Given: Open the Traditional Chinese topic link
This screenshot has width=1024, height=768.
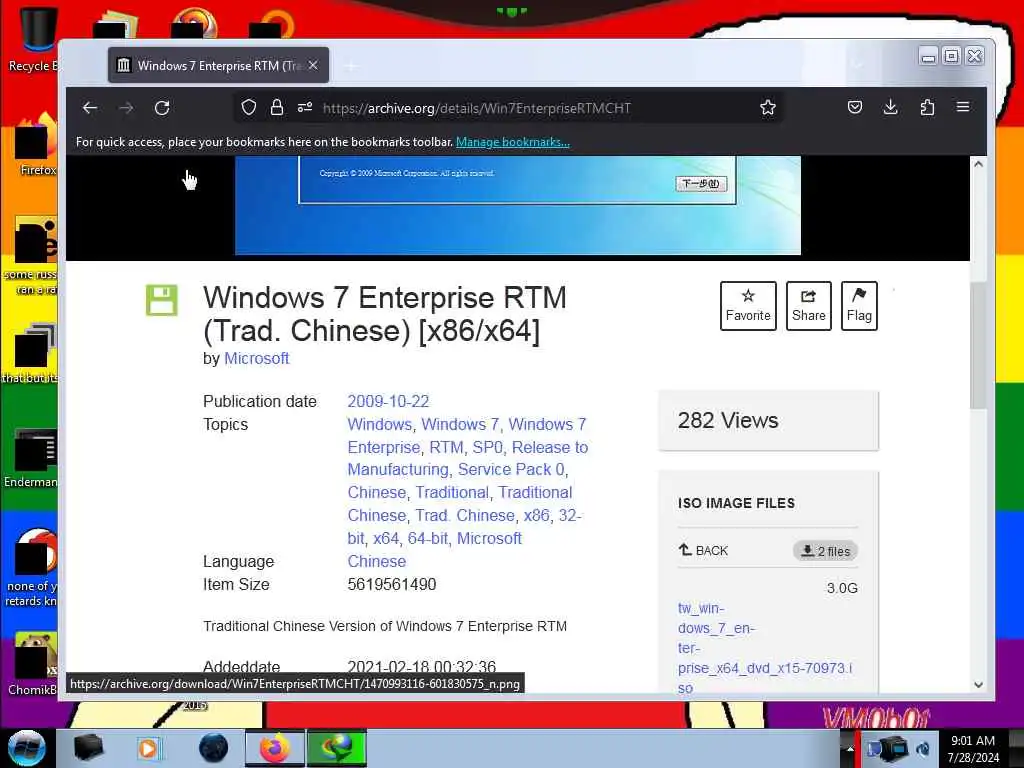Looking at the screenshot, I should (460, 504).
